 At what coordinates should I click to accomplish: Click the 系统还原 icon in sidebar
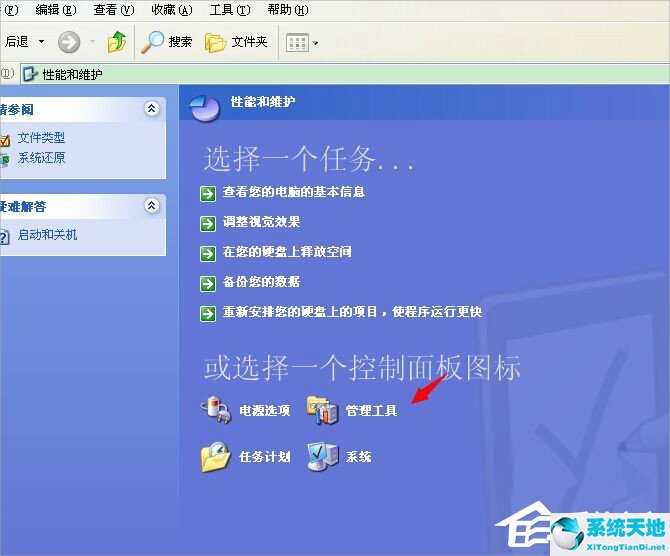coord(5,160)
